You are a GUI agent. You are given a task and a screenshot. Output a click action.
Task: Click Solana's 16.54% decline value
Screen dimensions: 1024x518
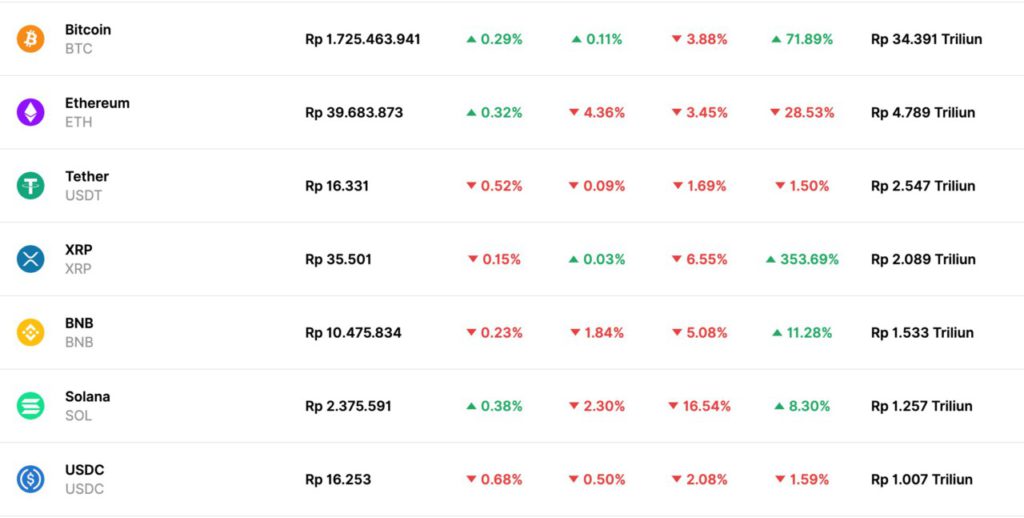[x=705, y=407]
